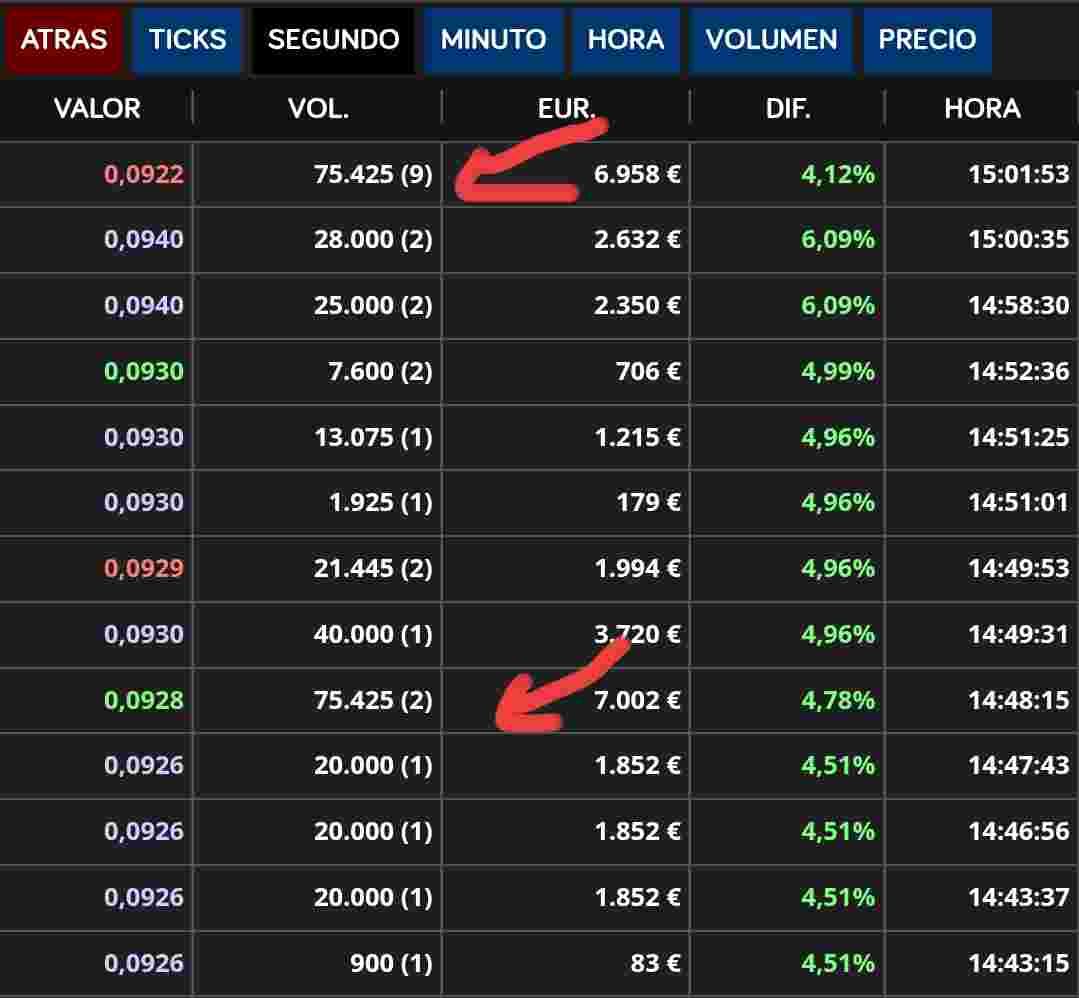
Task: Switch to HORA grouping tab
Action: click(626, 40)
